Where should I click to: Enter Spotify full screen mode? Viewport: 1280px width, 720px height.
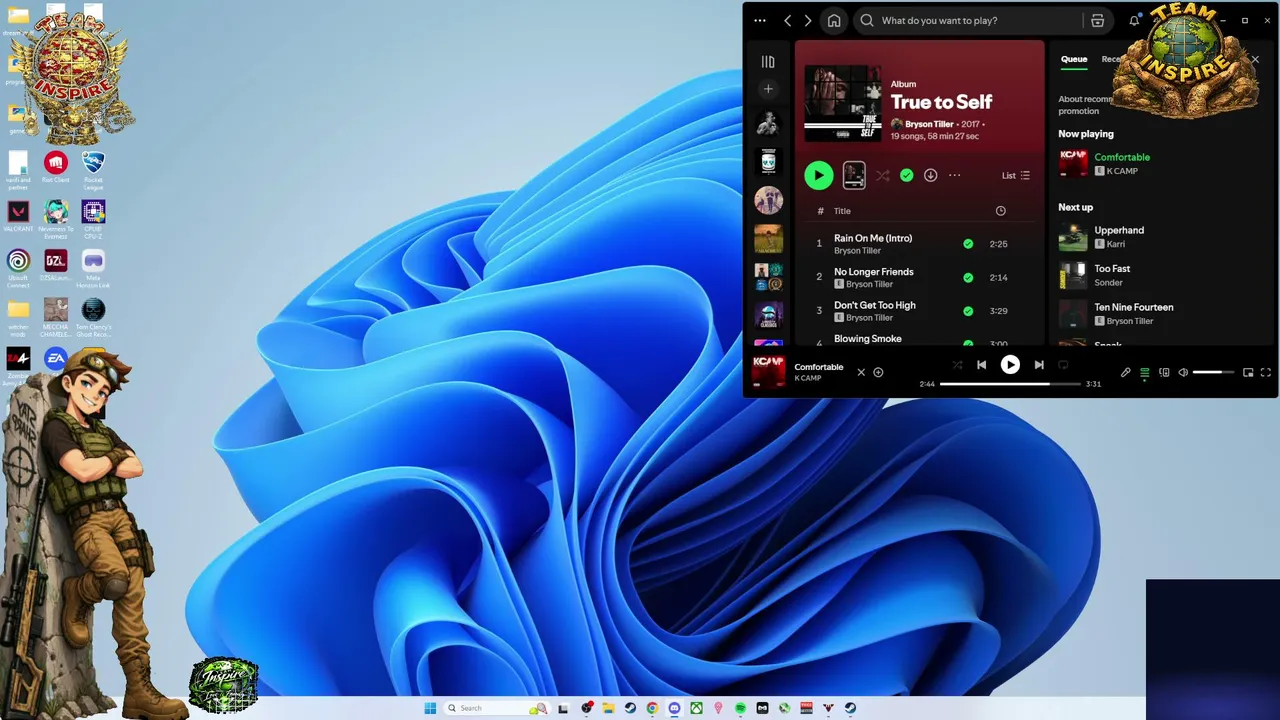coord(1266,373)
